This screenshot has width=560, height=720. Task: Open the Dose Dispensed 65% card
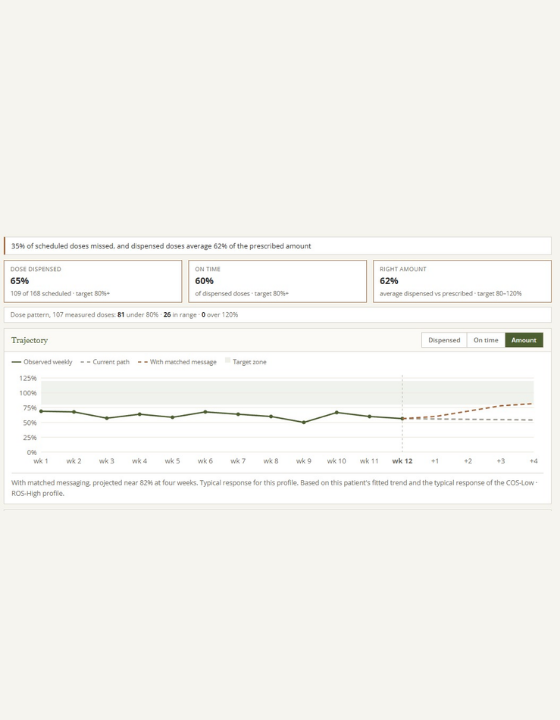93,281
